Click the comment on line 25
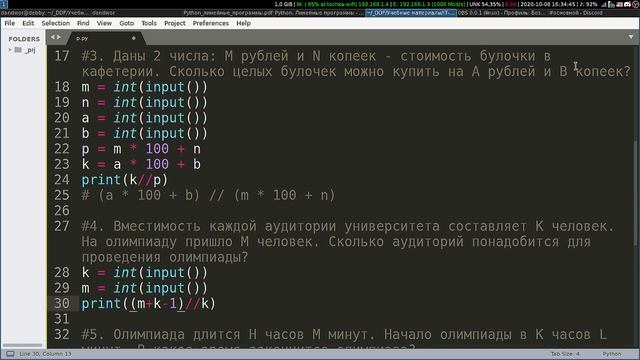This screenshot has height=360, width=640. click(208, 196)
